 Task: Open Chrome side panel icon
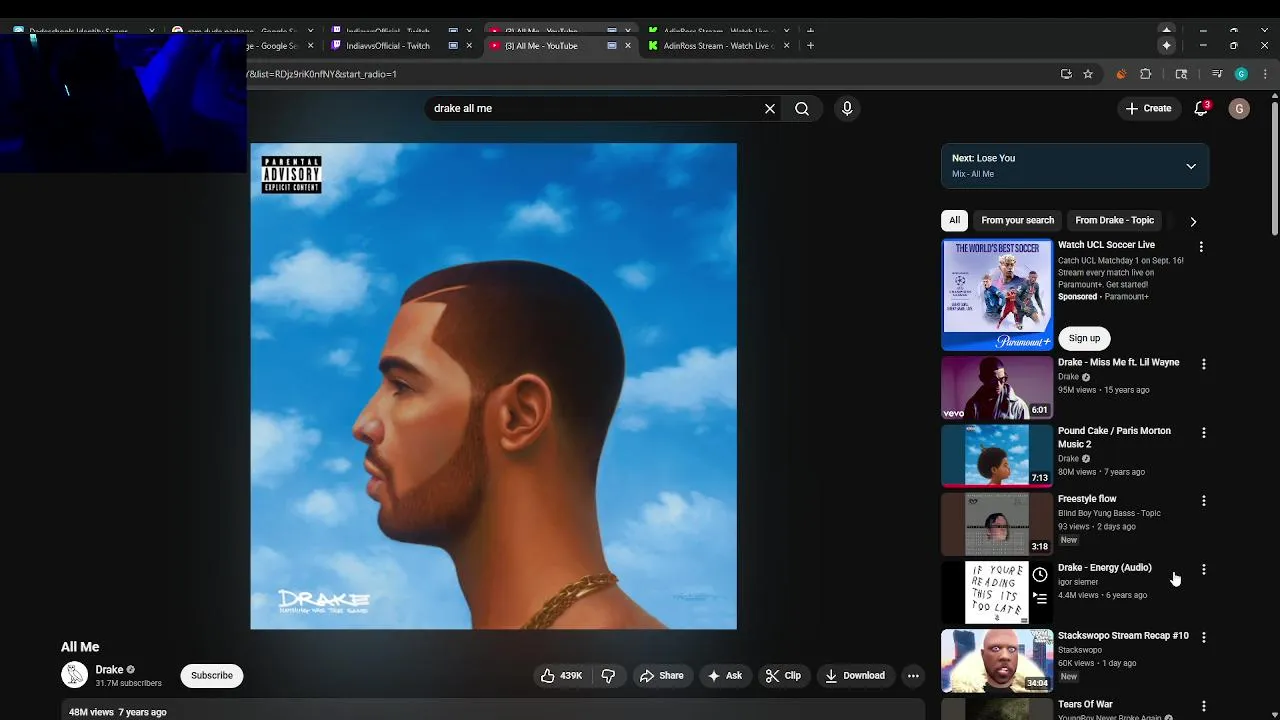coord(1181,74)
